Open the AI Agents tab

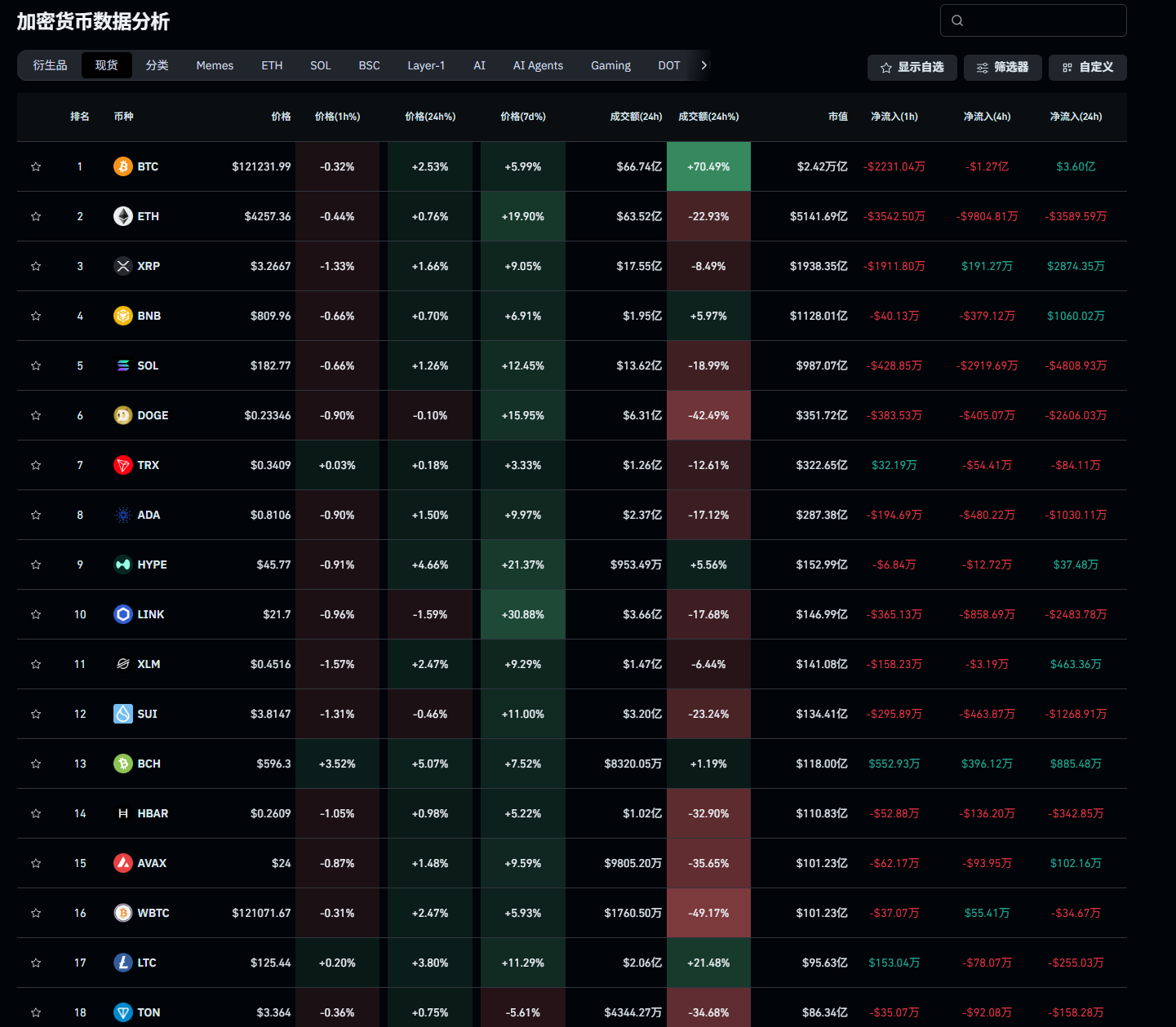pyautogui.click(x=538, y=65)
